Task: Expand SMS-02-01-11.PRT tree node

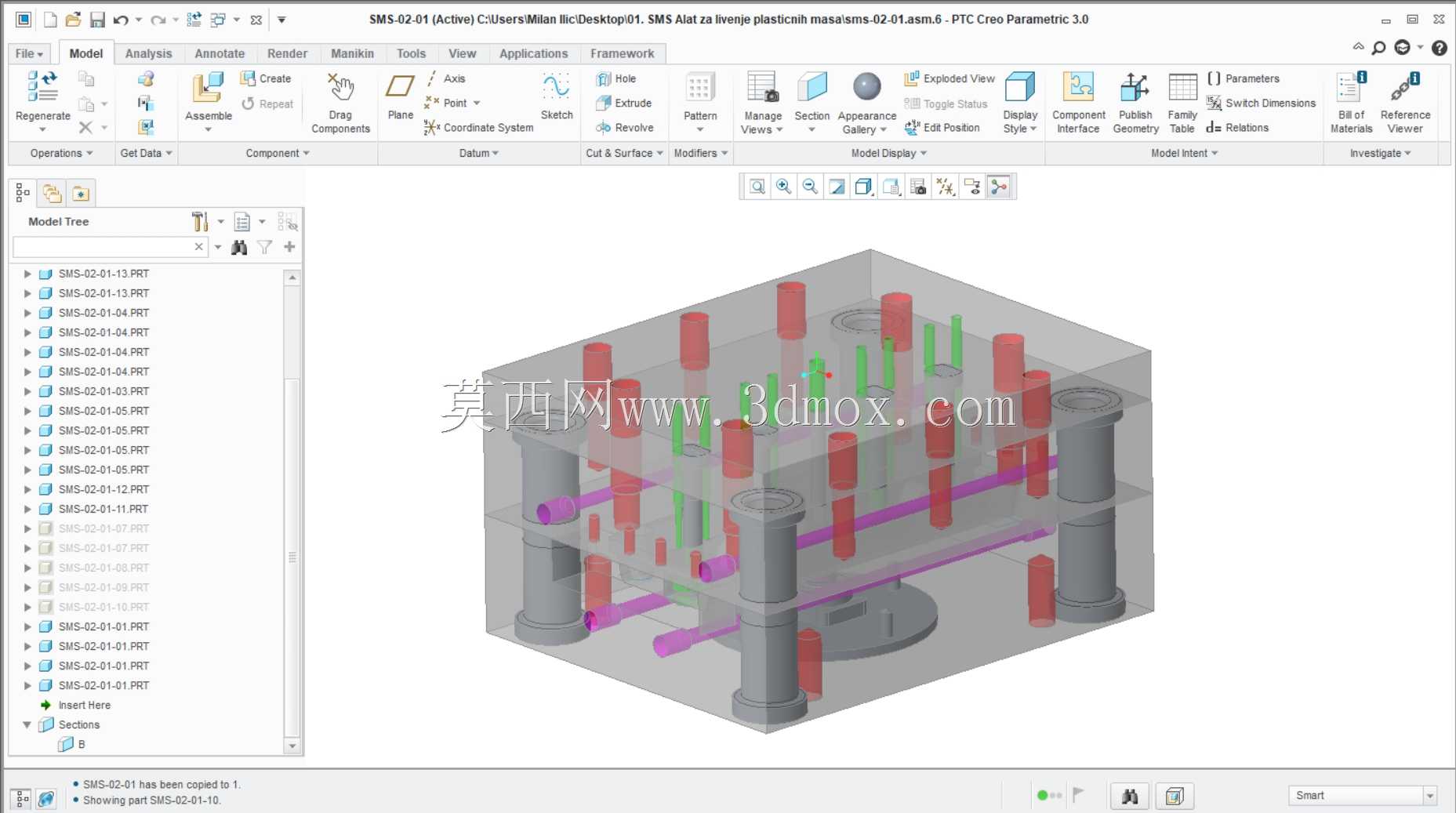Action: [x=27, y=509]
